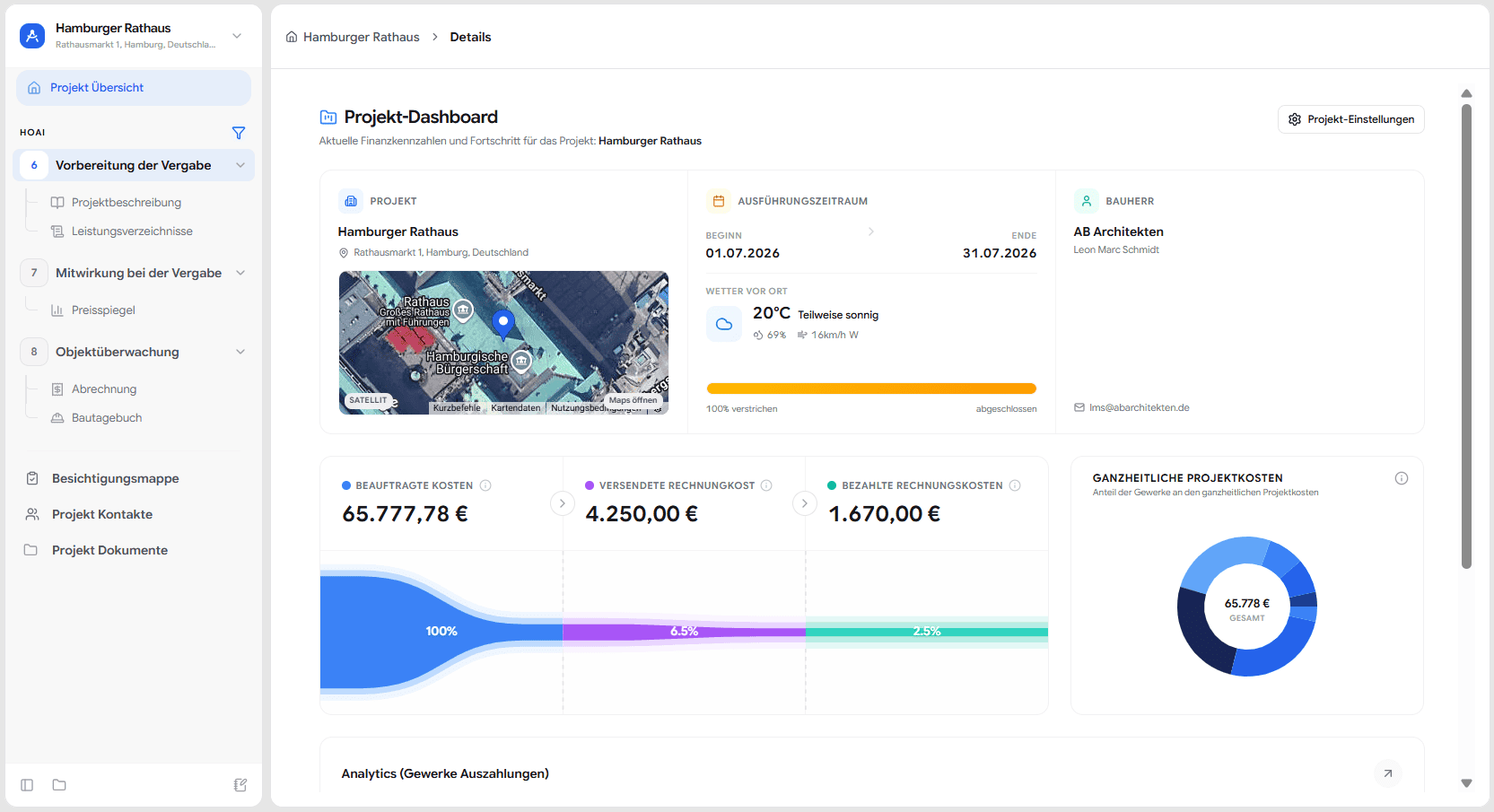Viewport: 1494px width, 812px height.
Task: Click the Rathausmarkt 1 address link
Action: (441, 253)
